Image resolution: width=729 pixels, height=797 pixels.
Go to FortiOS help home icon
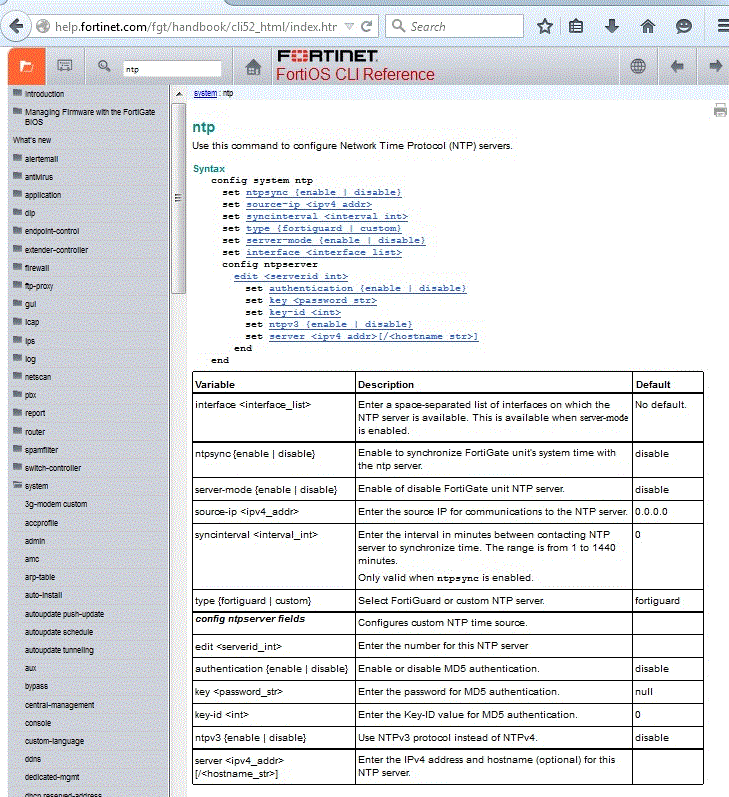253,67
